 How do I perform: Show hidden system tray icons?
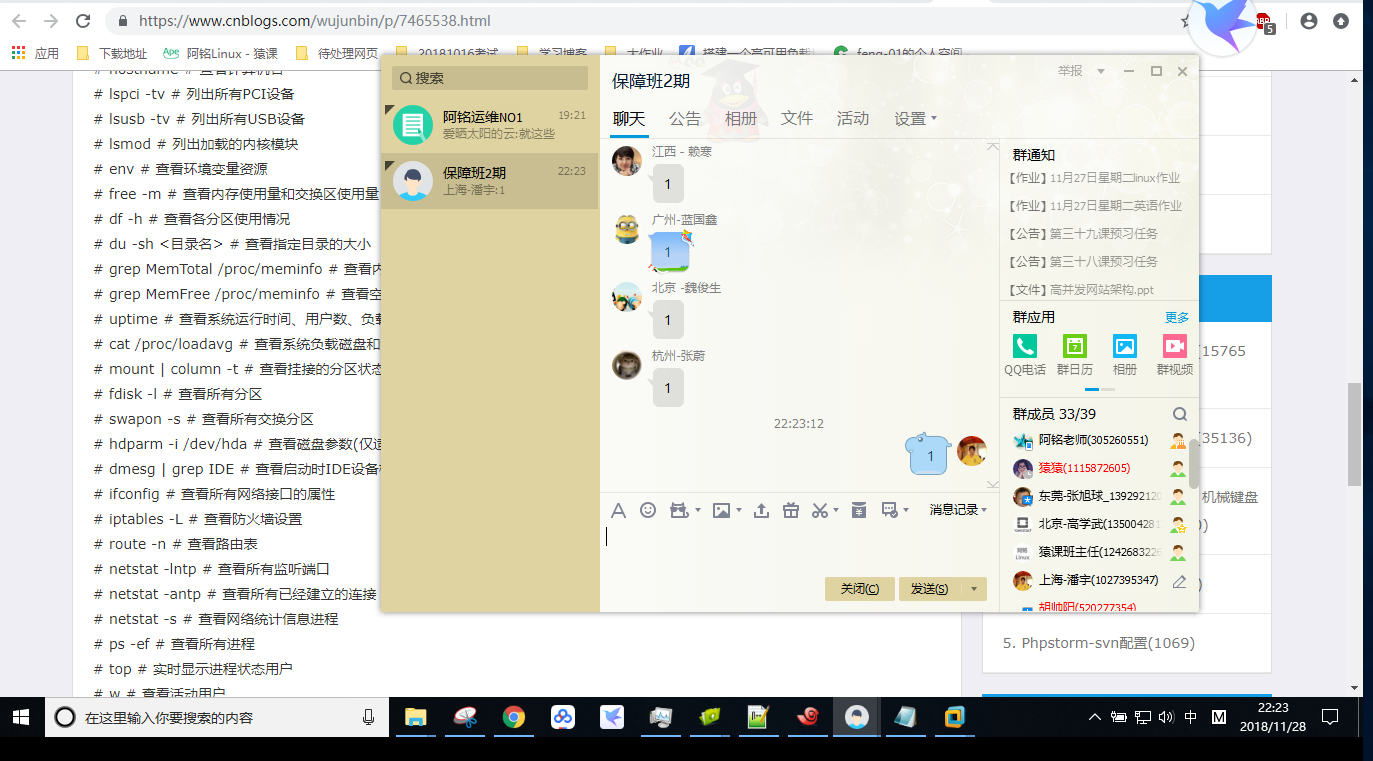[1095, 717]
